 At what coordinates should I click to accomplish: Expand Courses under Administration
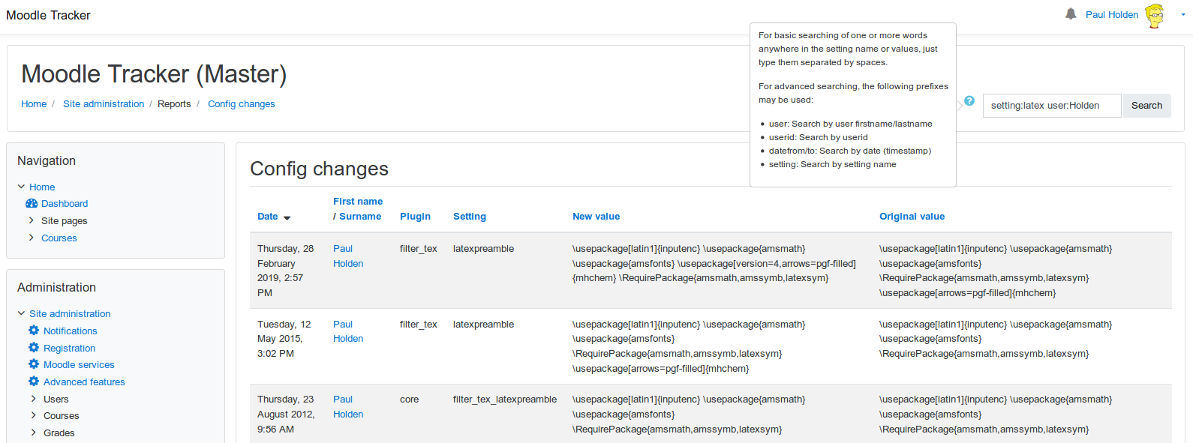point(33,416)
